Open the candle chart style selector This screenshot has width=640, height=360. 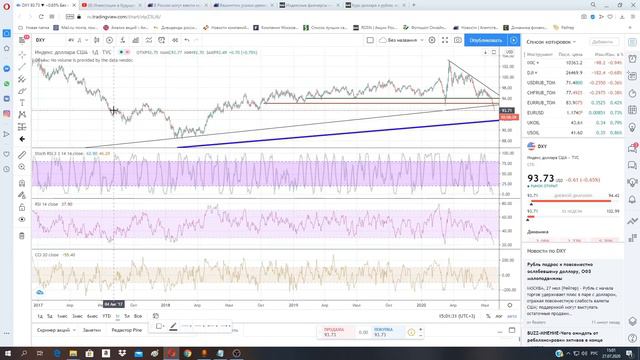pyautogui.click(x=97, y=40)
